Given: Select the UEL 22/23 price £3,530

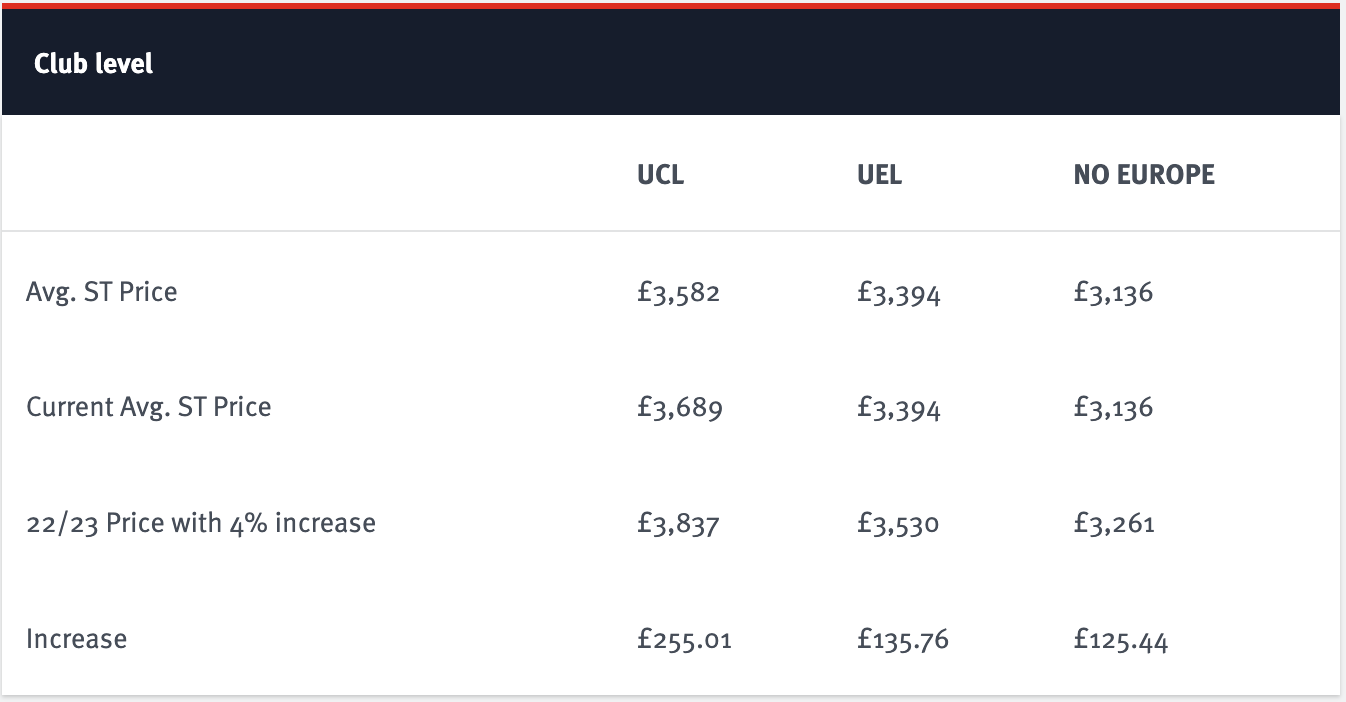Looking at the screenshot, I should (898, 524).
